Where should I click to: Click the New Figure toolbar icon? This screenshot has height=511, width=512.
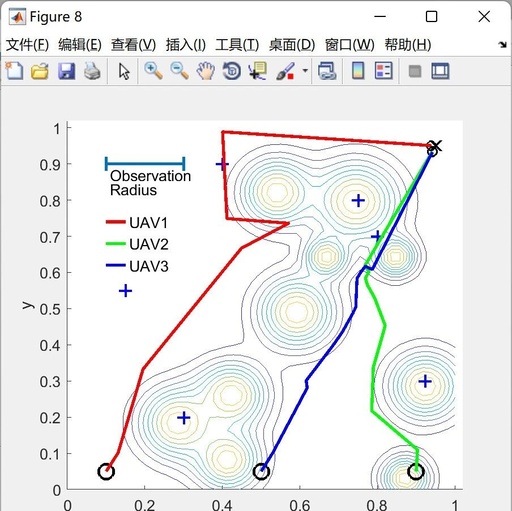pyautogui.click(x=14, y=70)
